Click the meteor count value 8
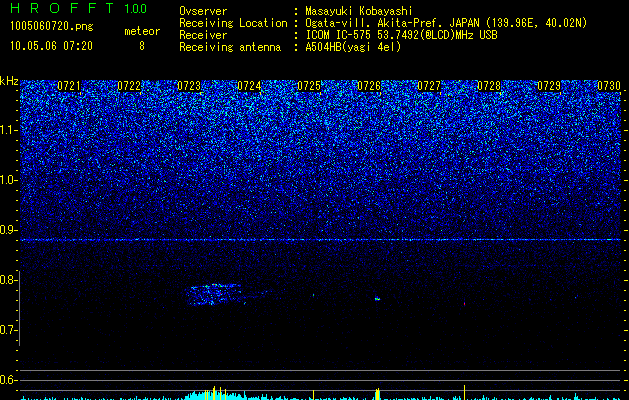This screenshot has height=400, width=629. point(142,46)
